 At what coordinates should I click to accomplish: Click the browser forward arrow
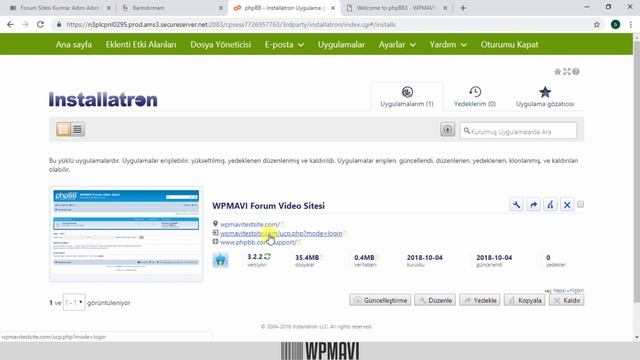(25, 24)
